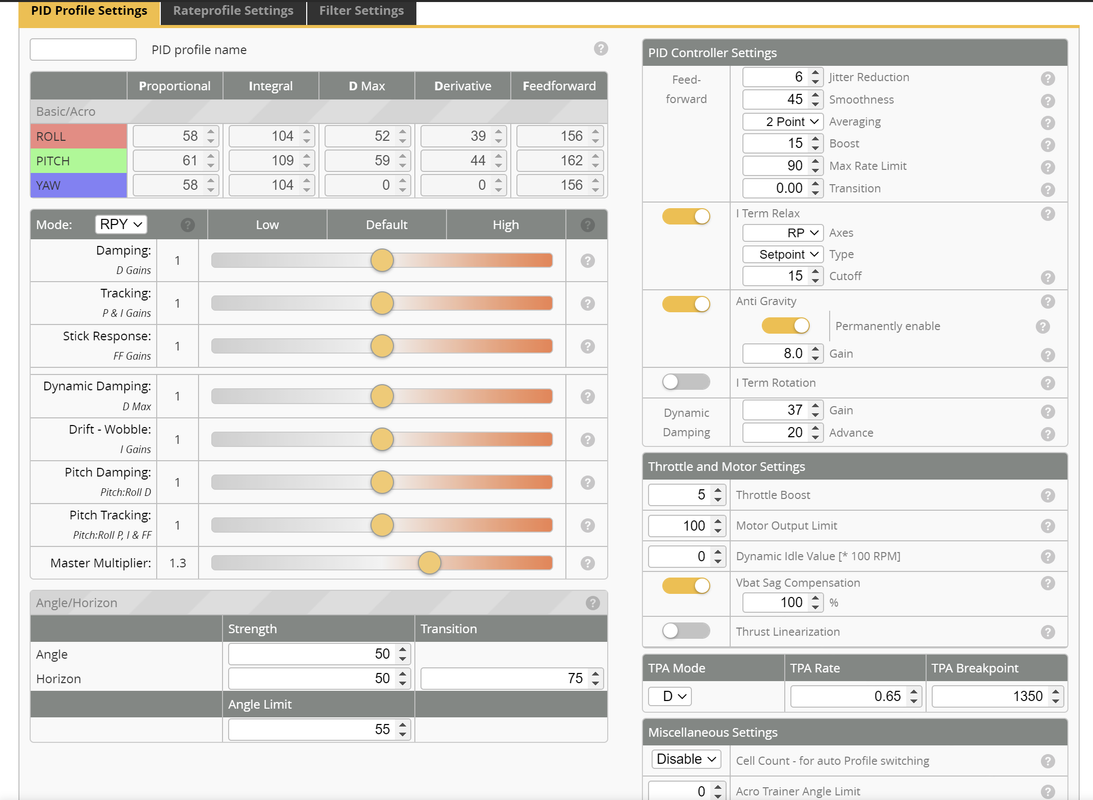Enable I Term Rotation switch
This screenshot has height=800, width=1093.
coord(686,381)
